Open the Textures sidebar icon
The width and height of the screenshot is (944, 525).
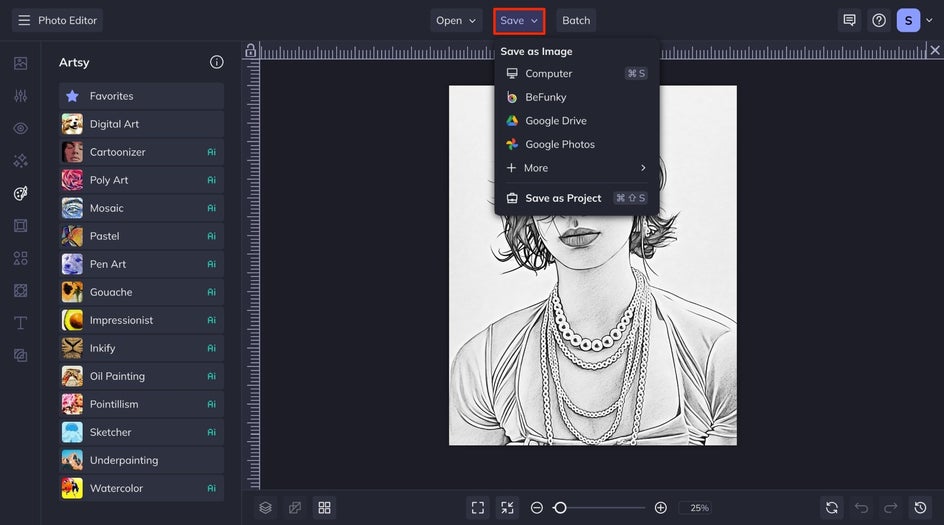[x=20, y=291]
